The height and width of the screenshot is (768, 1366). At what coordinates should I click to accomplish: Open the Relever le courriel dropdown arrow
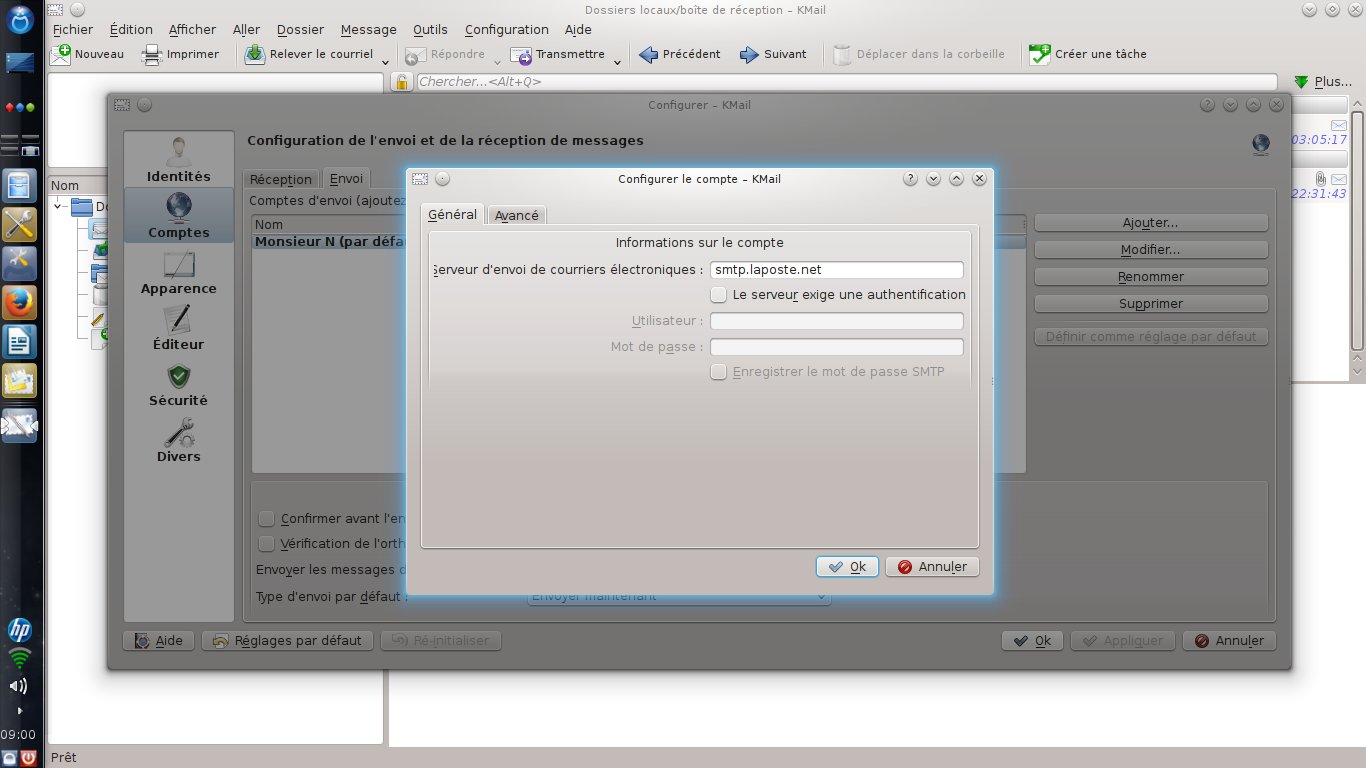(386, 62)
